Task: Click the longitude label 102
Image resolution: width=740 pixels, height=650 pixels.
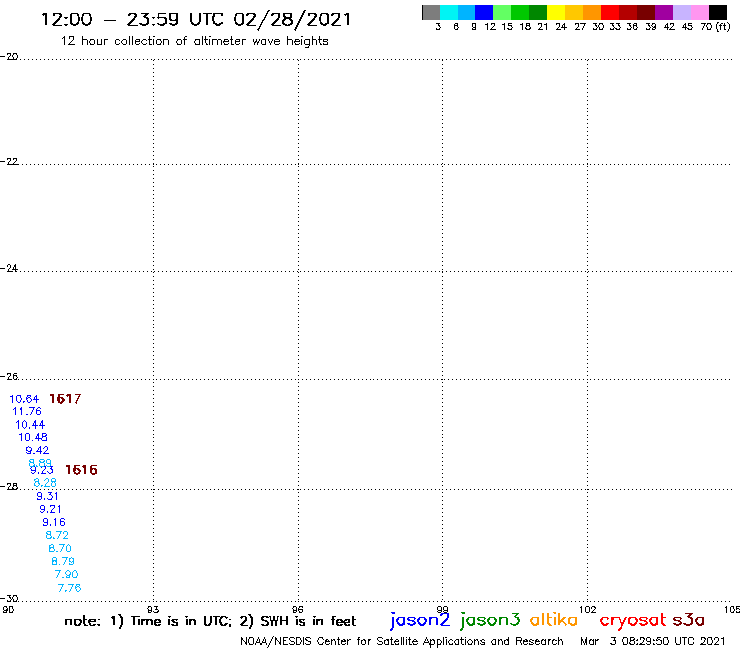Action: 588,610
